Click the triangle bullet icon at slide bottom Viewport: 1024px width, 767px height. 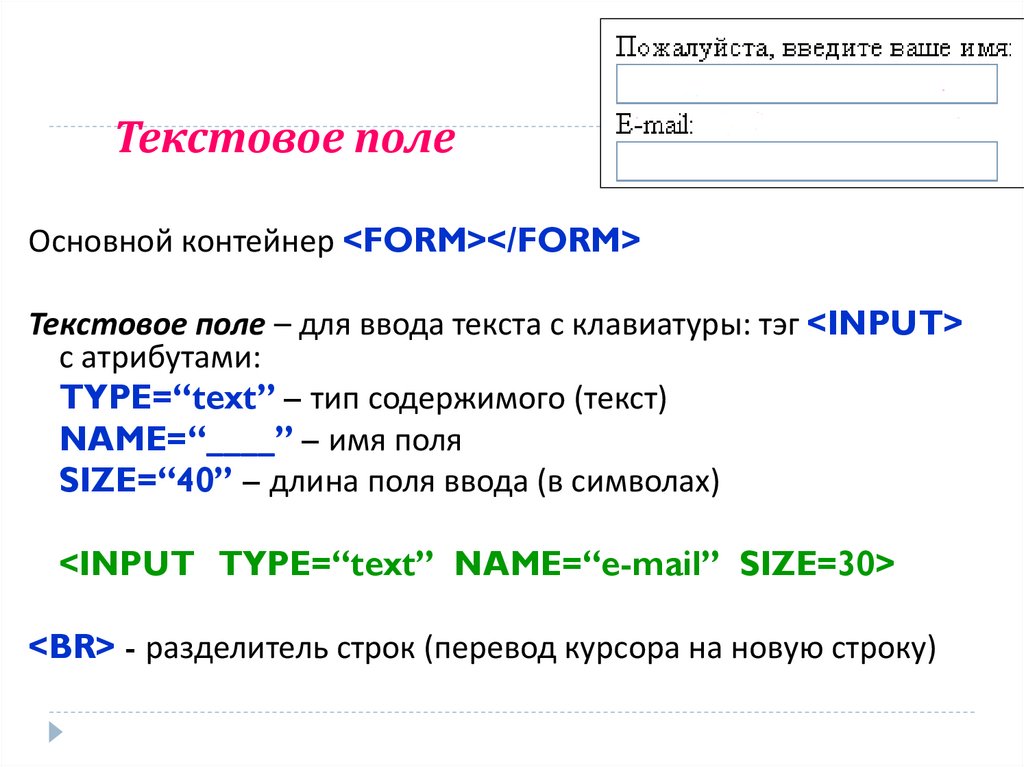(x=56, y=732)
